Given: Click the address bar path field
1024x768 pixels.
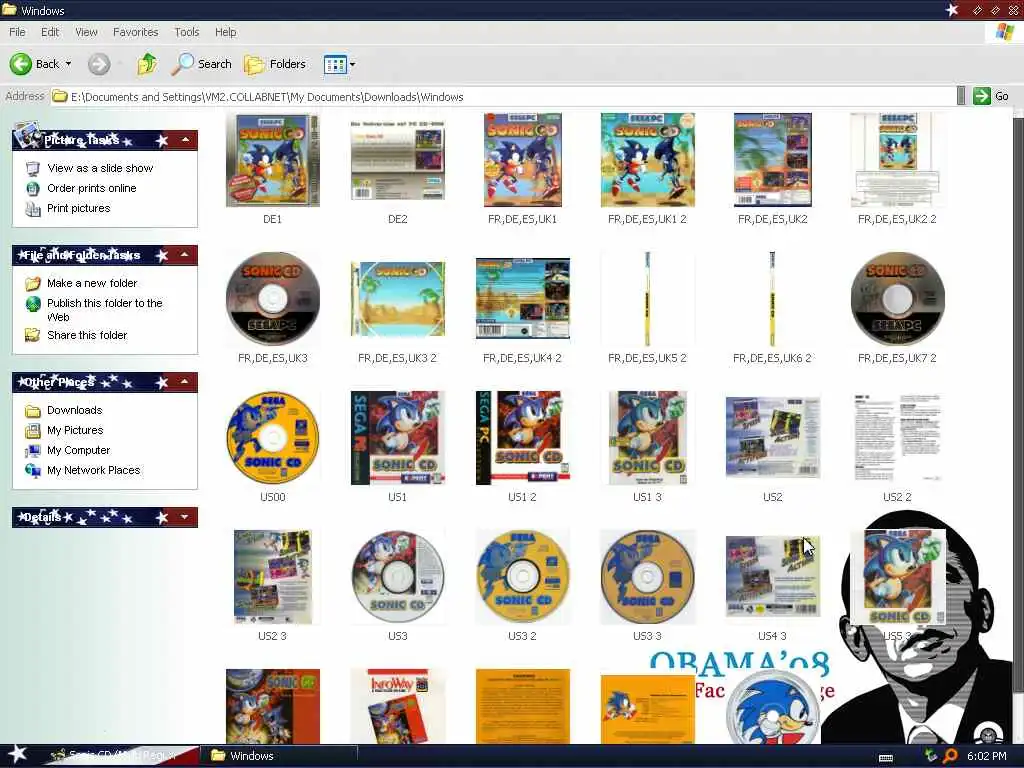Looking at the screenshot, I should tap(503, 97).
